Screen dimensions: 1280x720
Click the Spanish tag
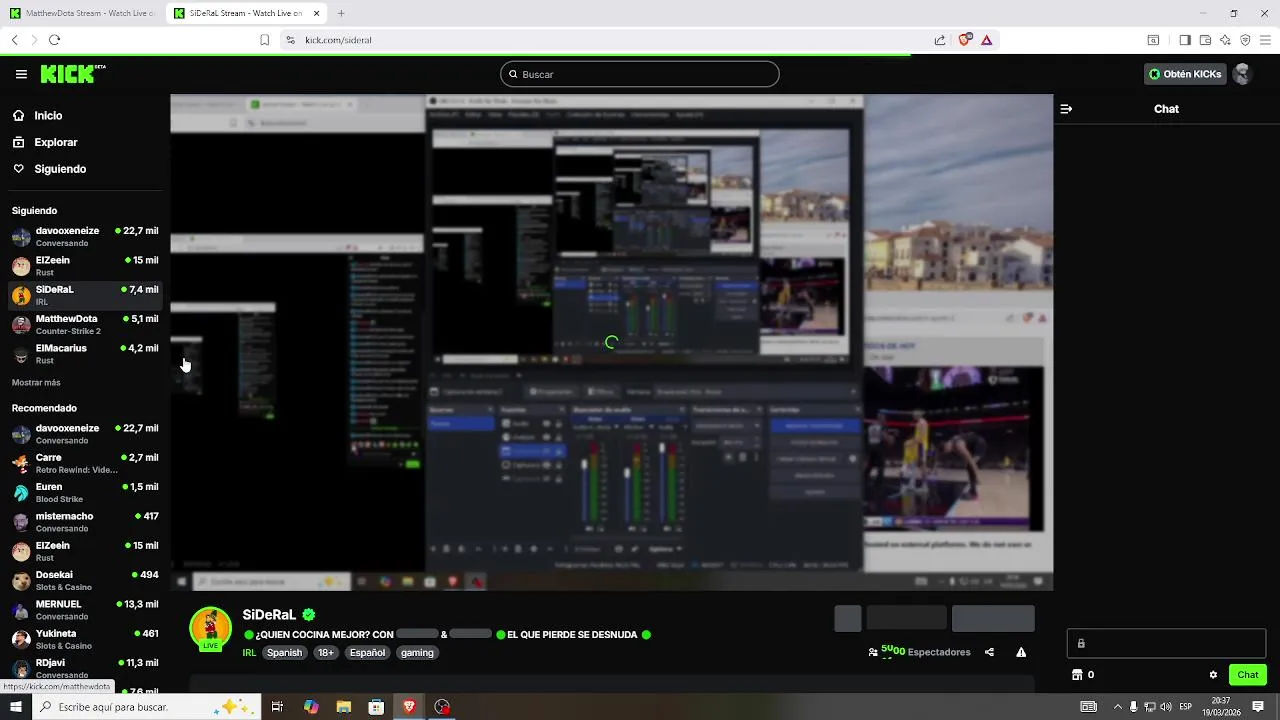coord(284,653)
